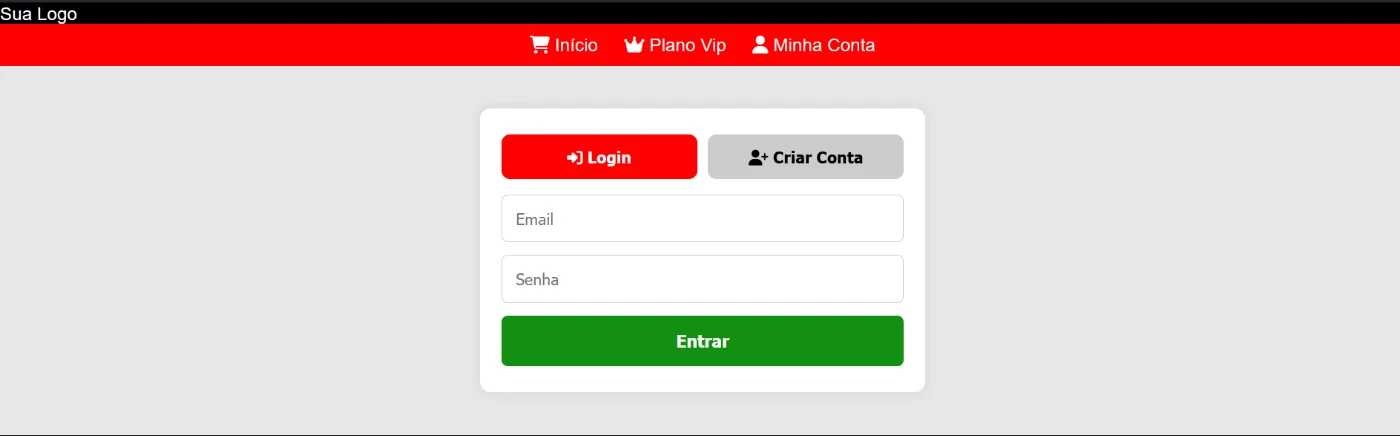Screen dimensions: 1400x436
Task: Click the add-user icon on Criar Conta
Action: (x=758, y=158)
